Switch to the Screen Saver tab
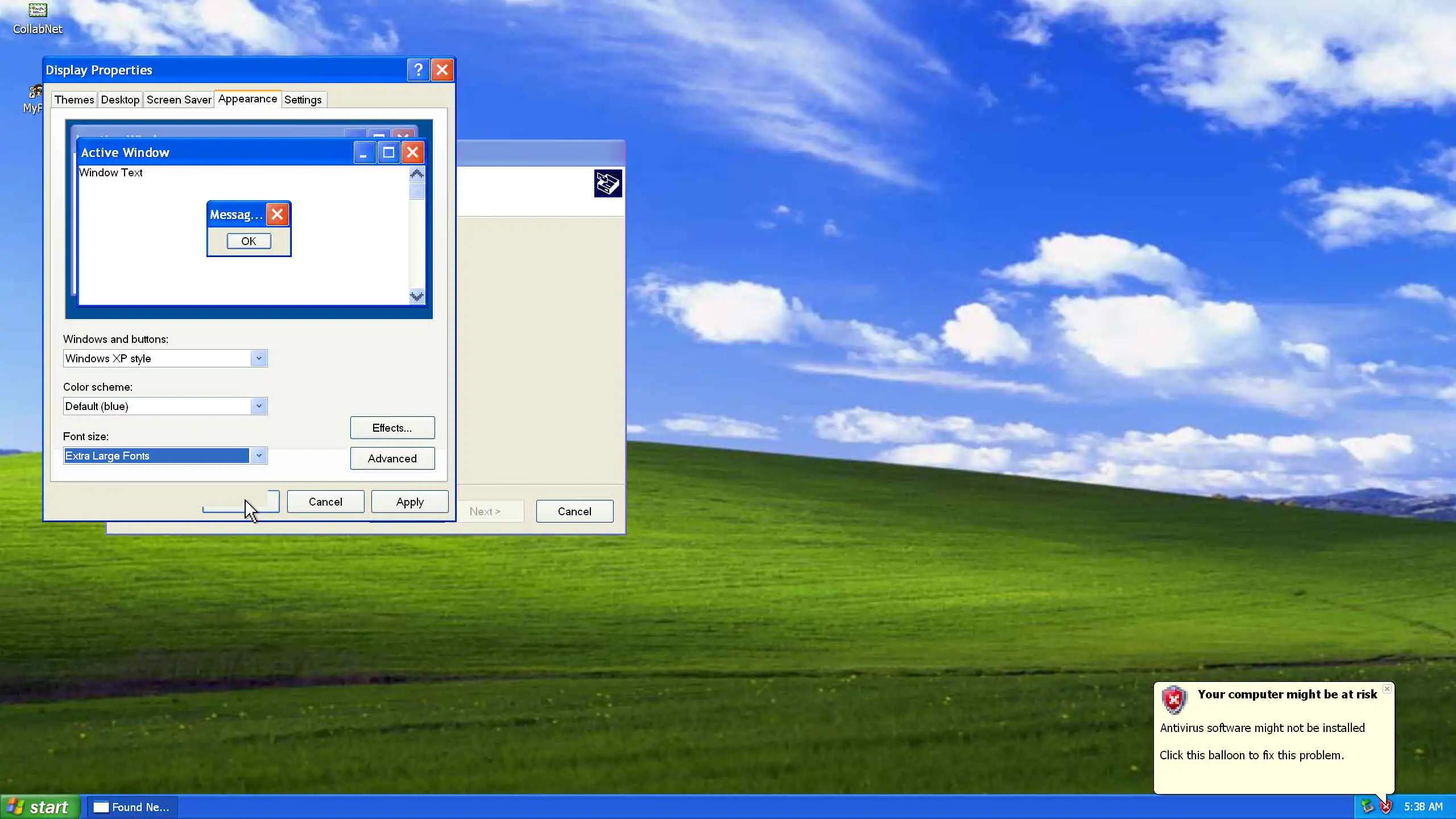1456x819 pixels. point(179,100)
